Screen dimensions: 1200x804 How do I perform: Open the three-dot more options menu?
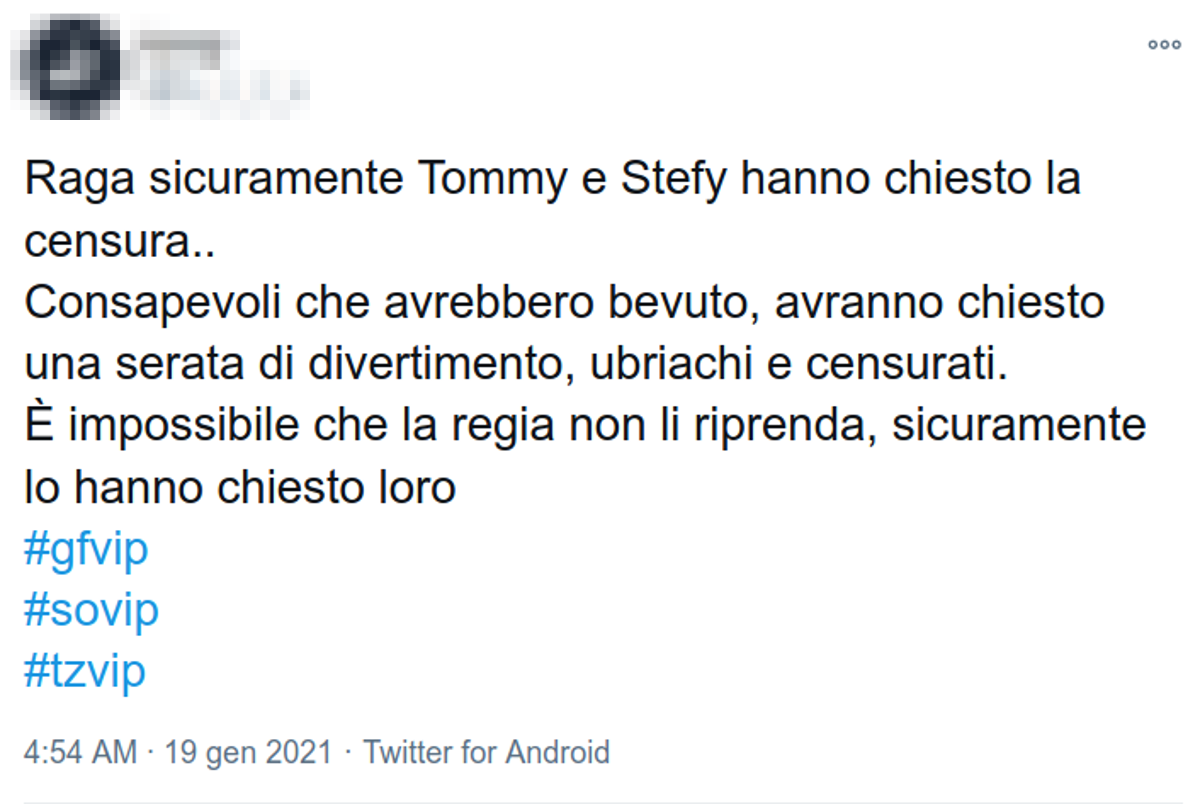[1164, 45]
